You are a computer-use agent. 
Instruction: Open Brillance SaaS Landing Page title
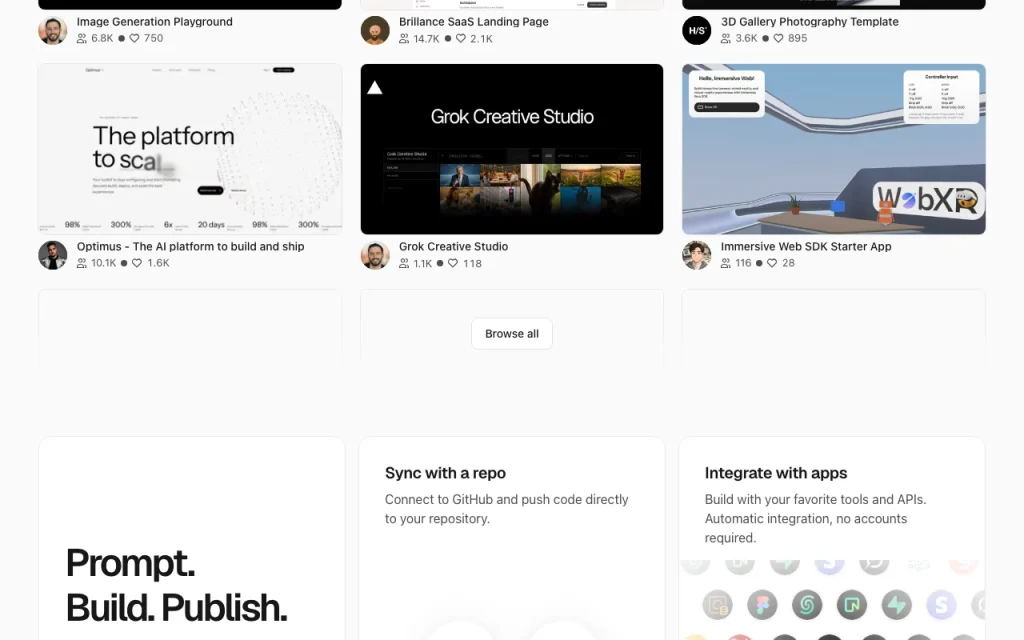473,22
